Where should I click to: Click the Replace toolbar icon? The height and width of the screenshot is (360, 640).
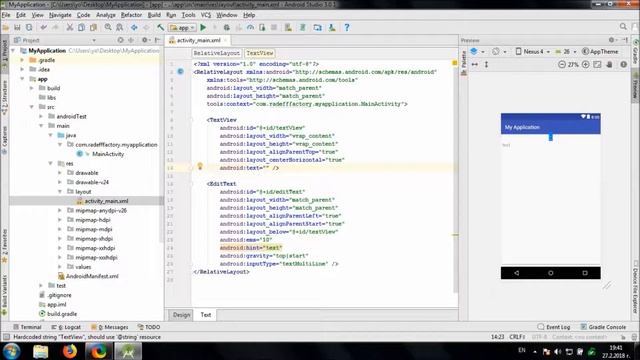[120, 28]
